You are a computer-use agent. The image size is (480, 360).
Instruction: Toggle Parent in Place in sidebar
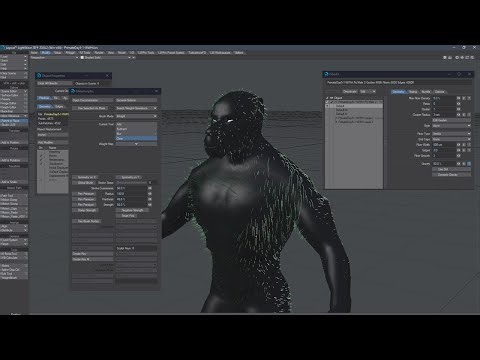(14, 120)
